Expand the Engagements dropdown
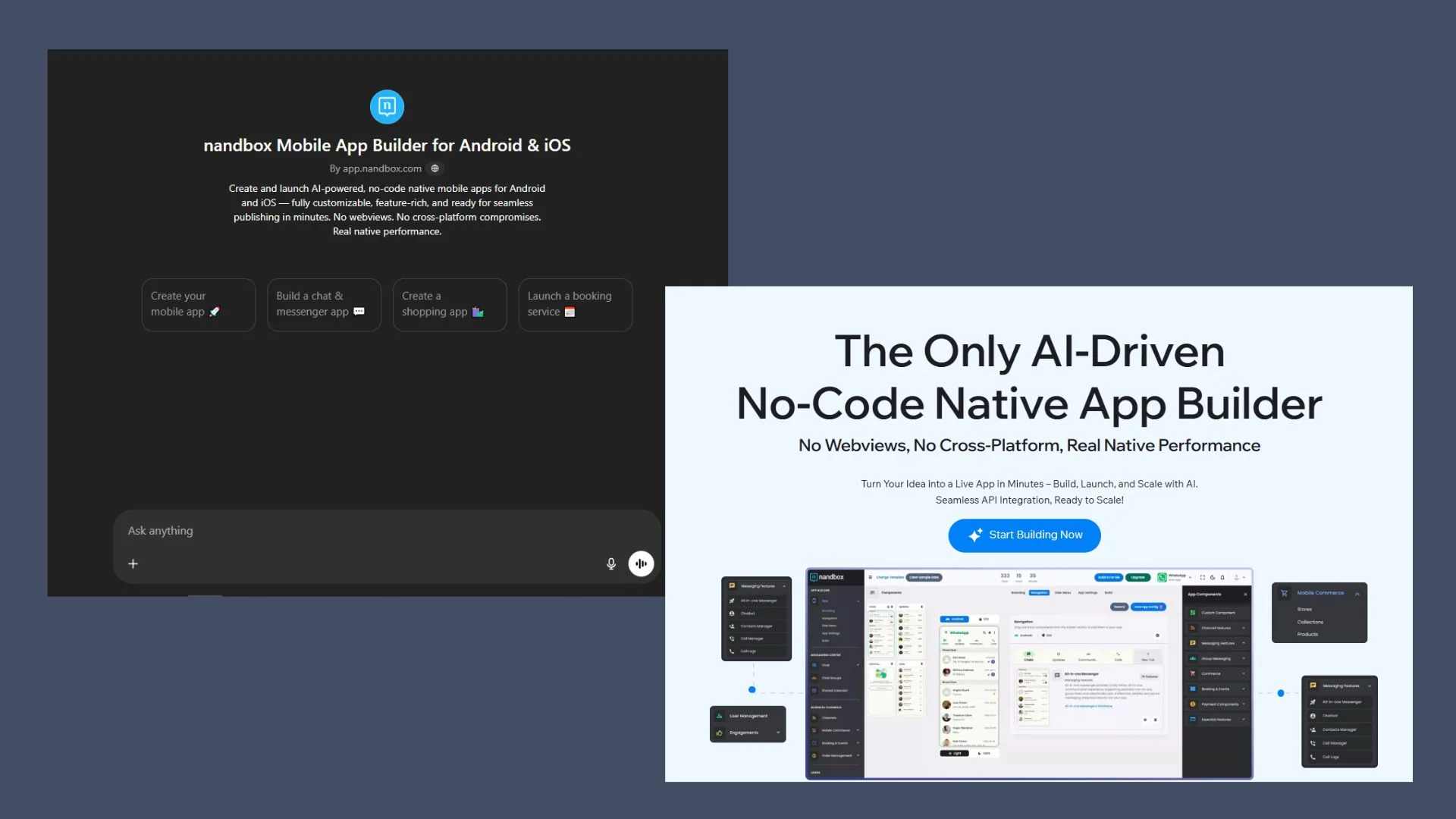Screen dimensions: 1456x819 [x=778, y=733]
